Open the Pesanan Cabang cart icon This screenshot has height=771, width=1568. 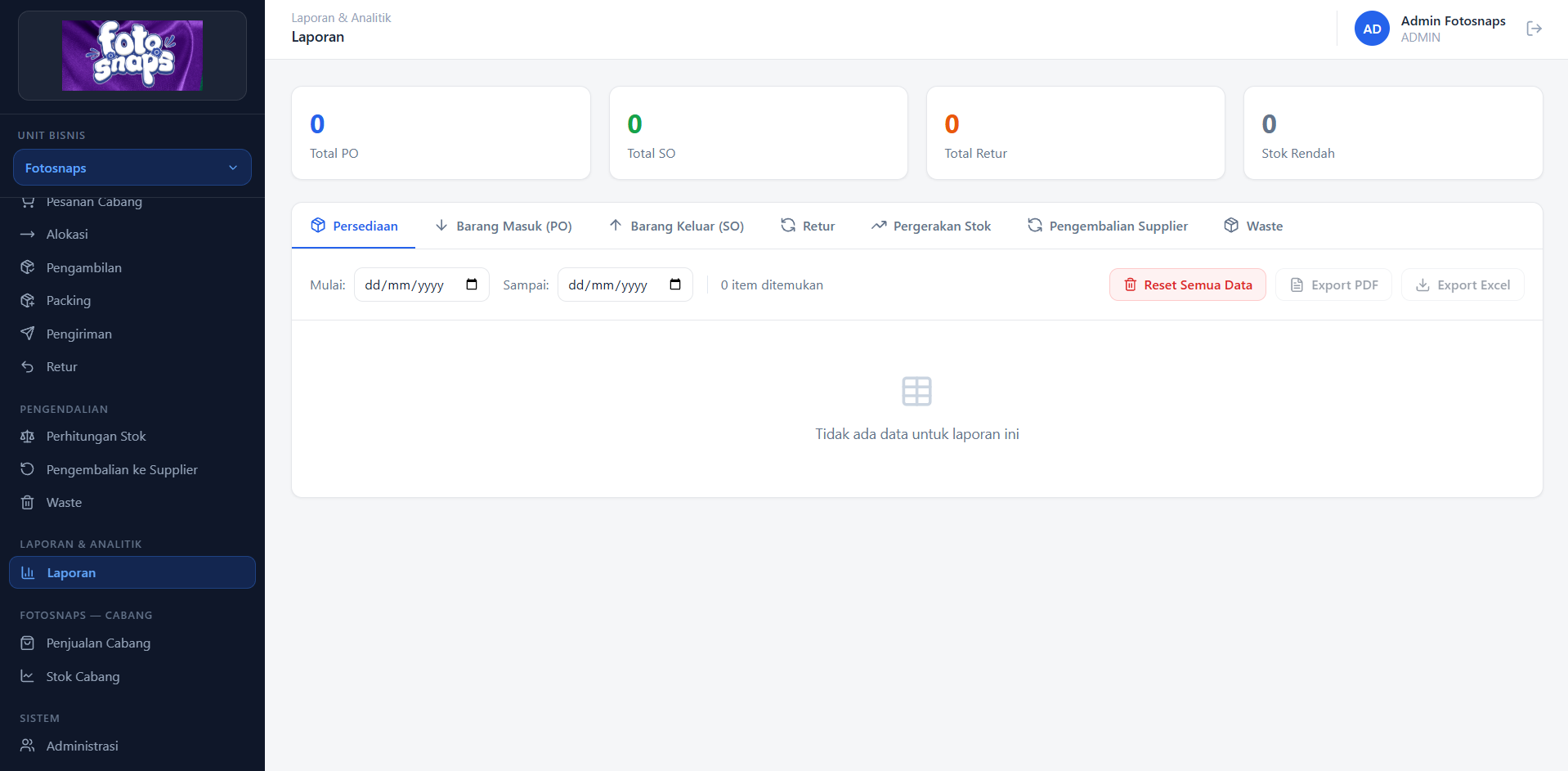[28, 201]
